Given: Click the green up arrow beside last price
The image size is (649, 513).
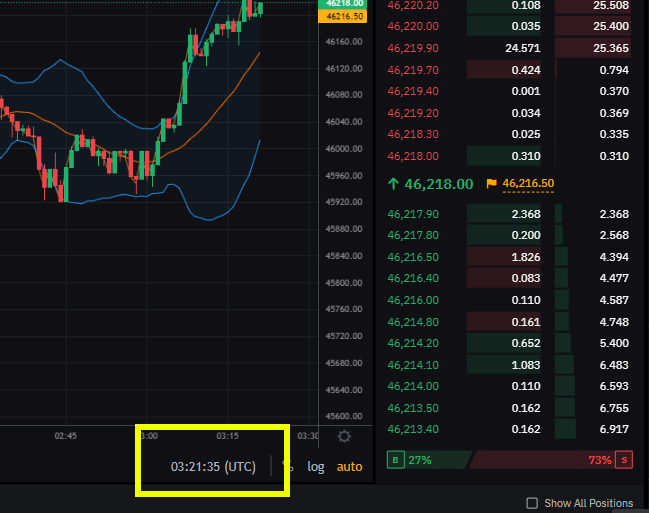Looking at the screenshot, I should click(x=393, y=184).
